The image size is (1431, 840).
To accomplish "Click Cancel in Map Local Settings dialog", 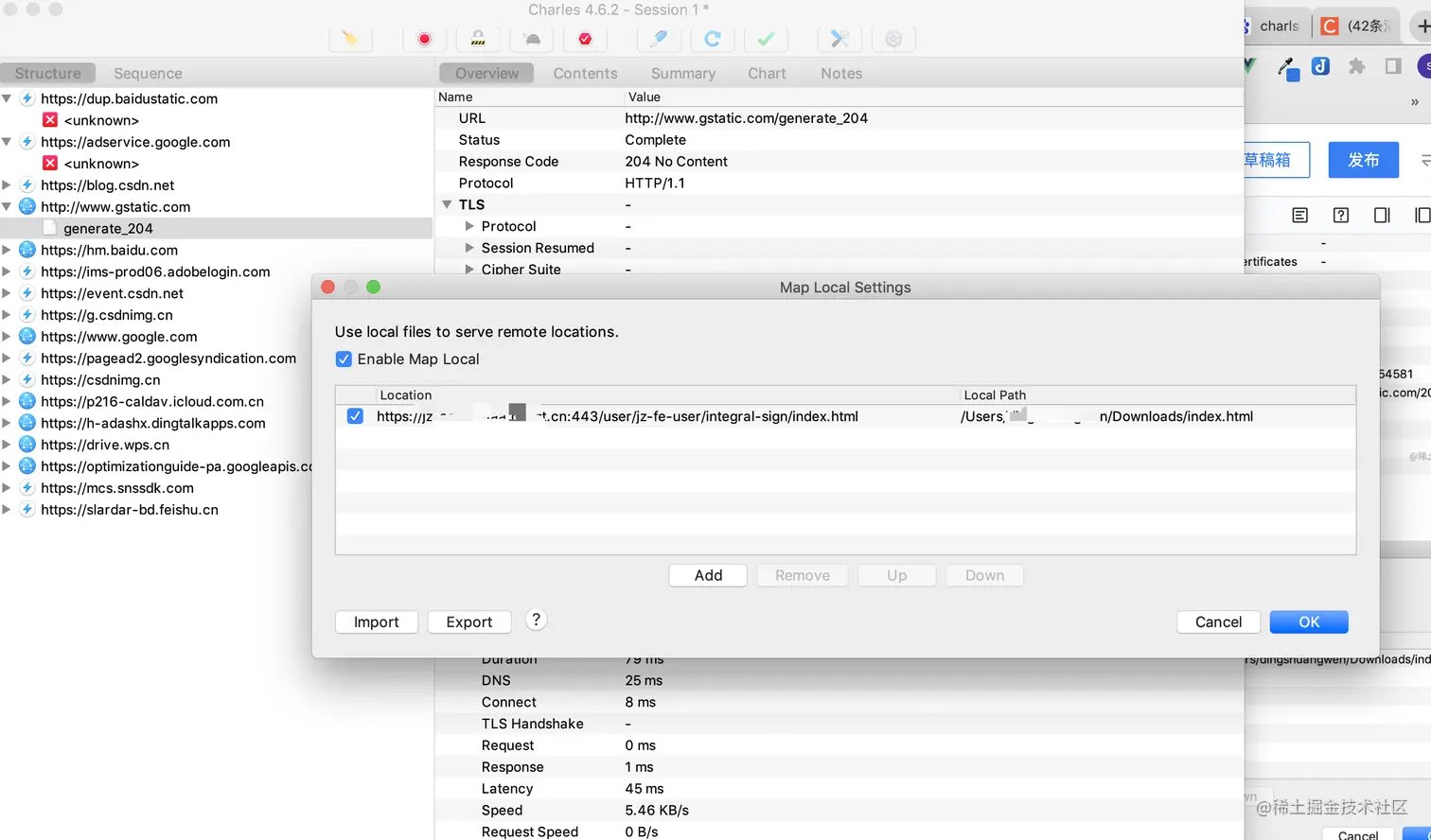I will coord(1218,621).
